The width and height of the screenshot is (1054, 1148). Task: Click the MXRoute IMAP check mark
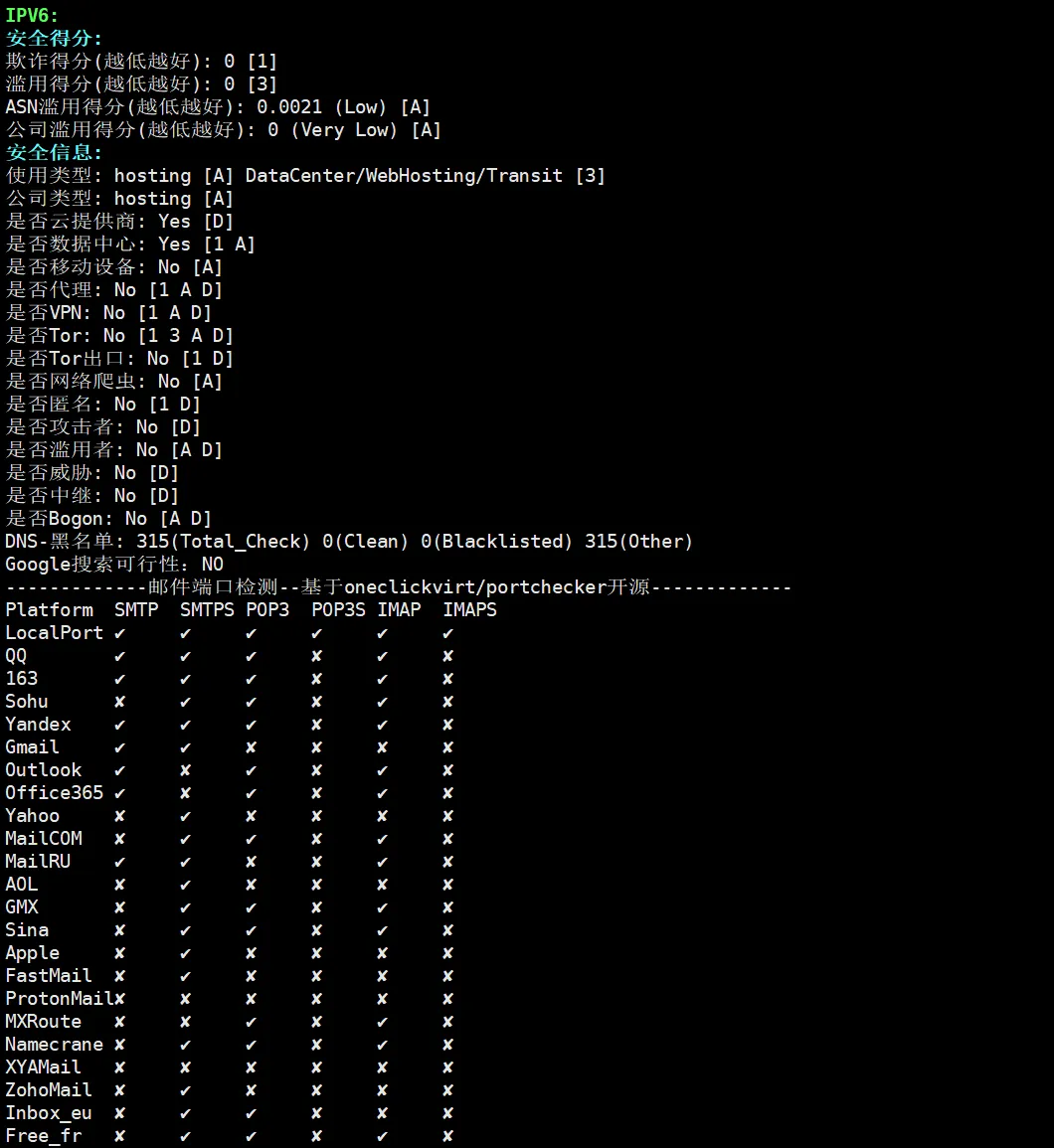382,1022
